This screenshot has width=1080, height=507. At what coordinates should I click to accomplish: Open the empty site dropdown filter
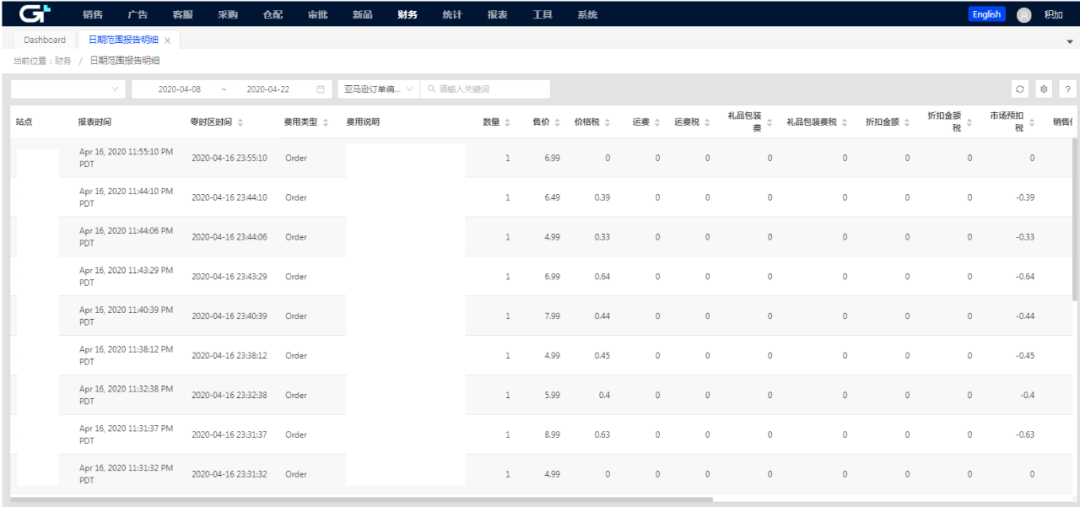pos(68,89)
